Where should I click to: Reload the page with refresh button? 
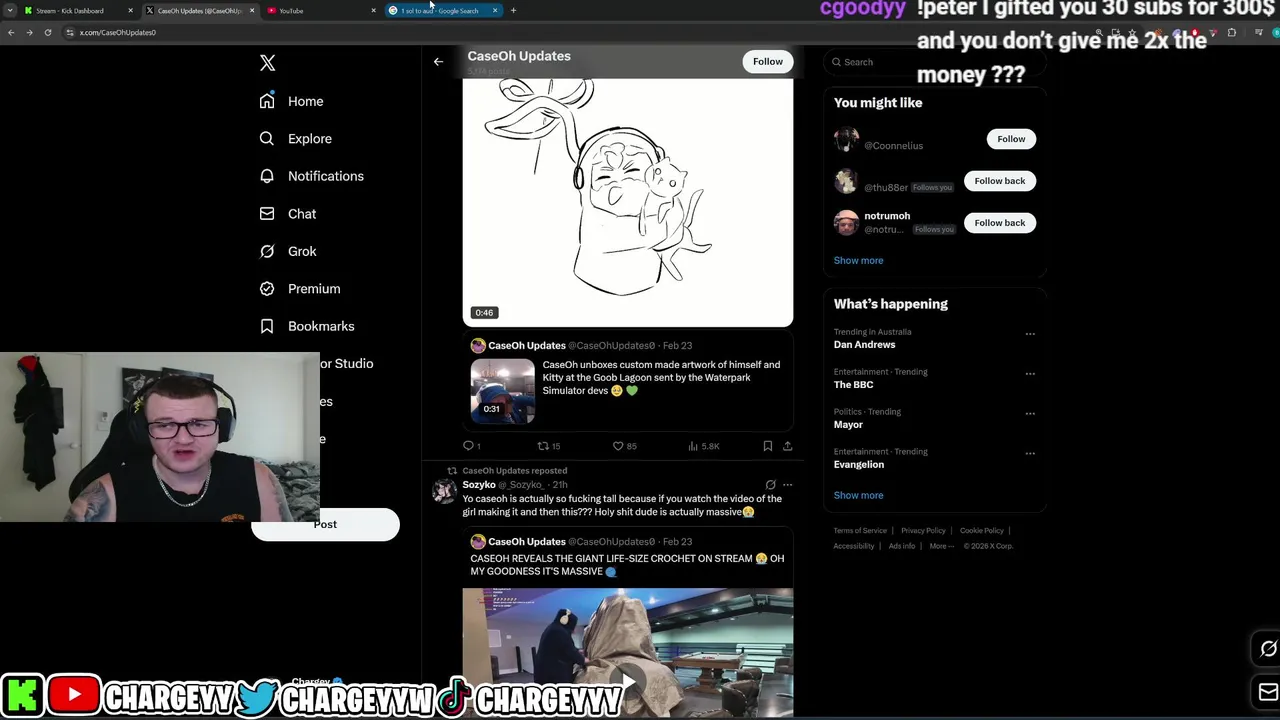47,32
